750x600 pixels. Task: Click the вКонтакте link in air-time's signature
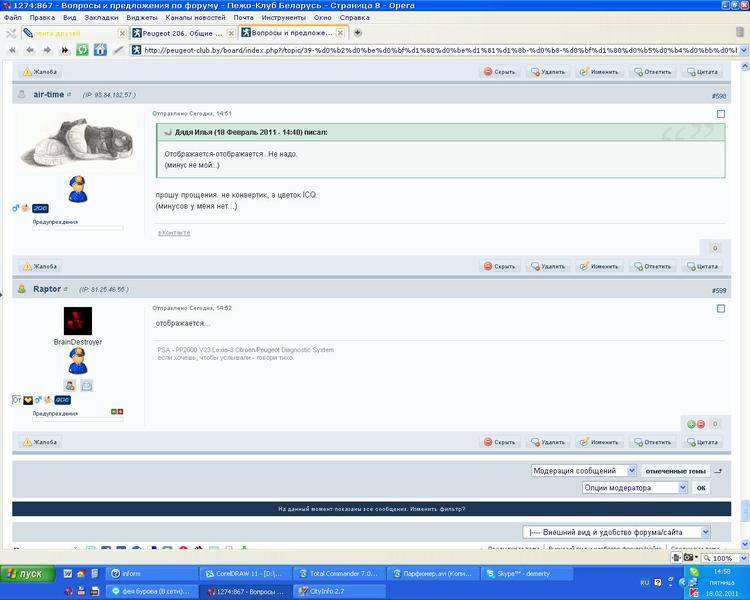point(174,232)
